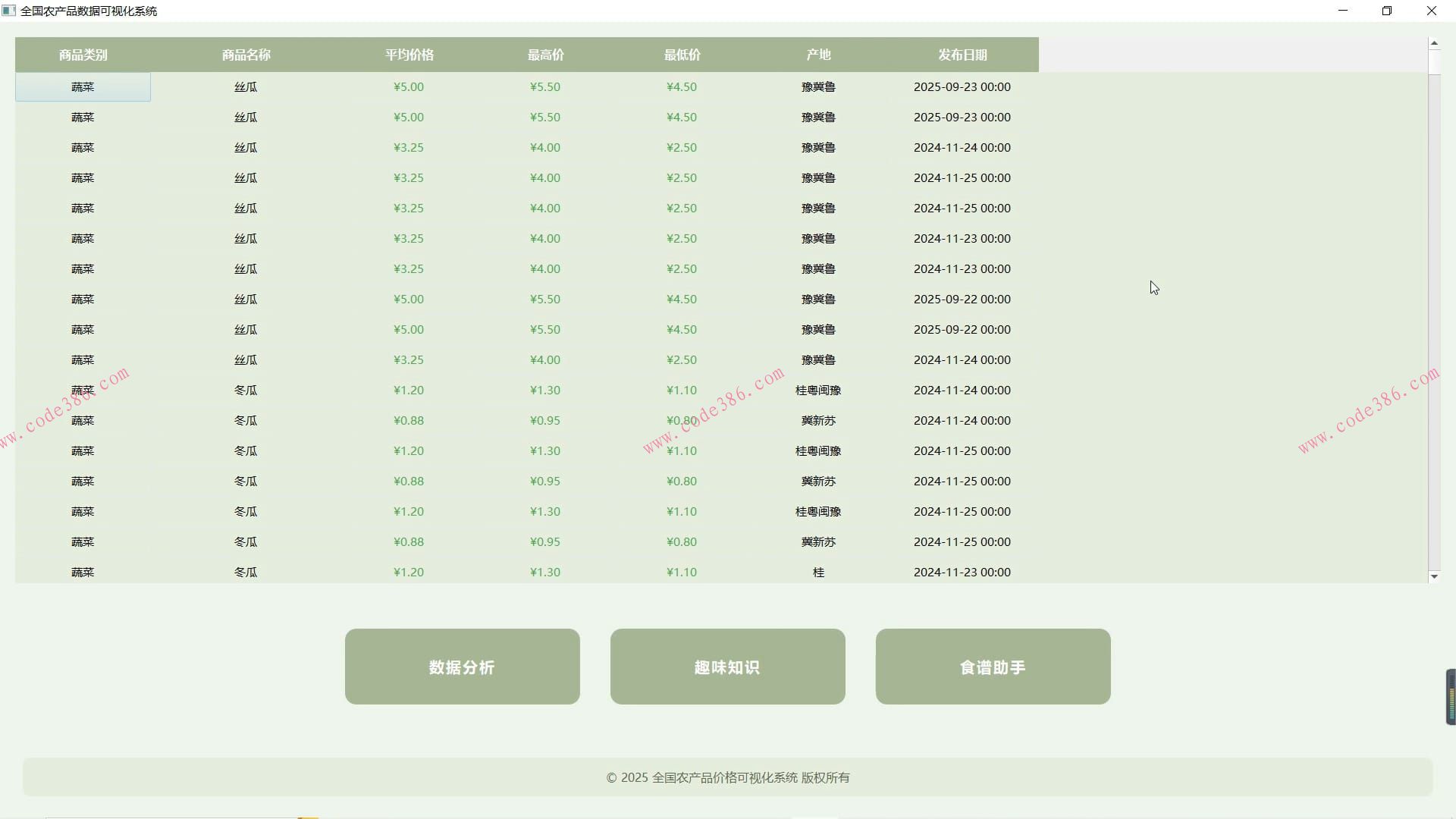Click the minimize window icon
The width and height of the screenshot is (1456, 819).
tap(1343, 10)
